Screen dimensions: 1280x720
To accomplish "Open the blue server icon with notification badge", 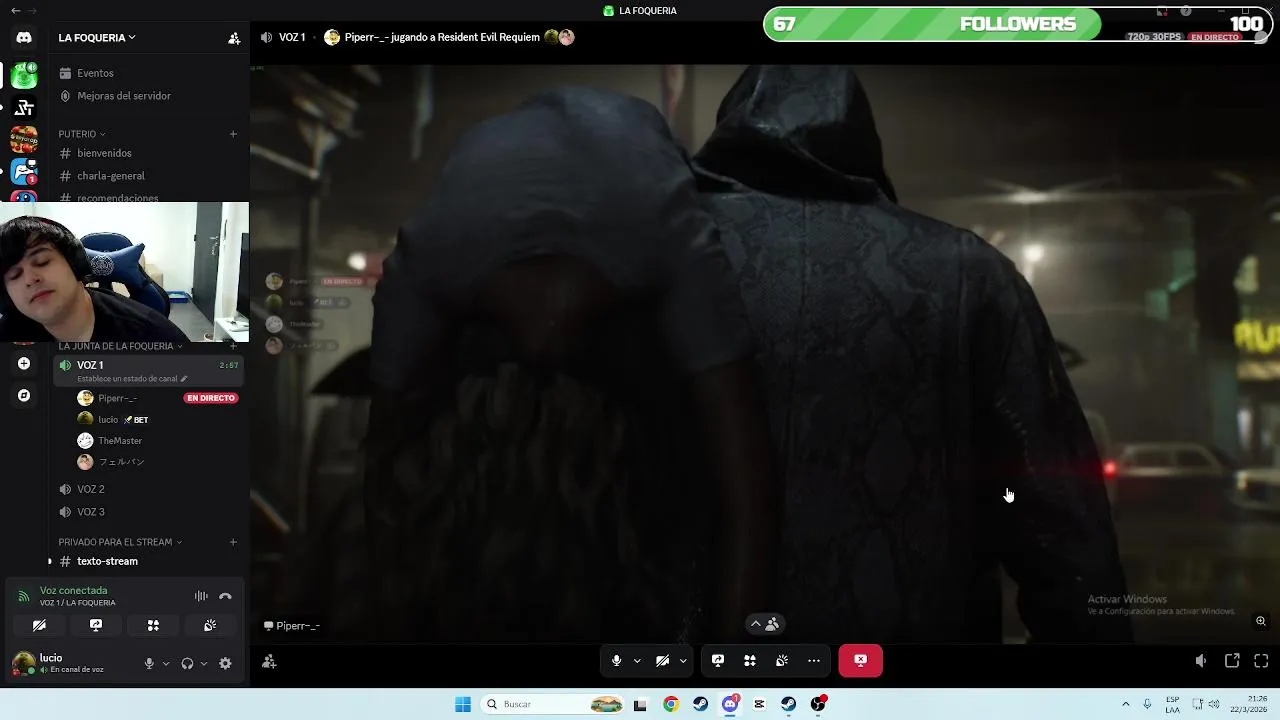I will (x=24, y=171).
